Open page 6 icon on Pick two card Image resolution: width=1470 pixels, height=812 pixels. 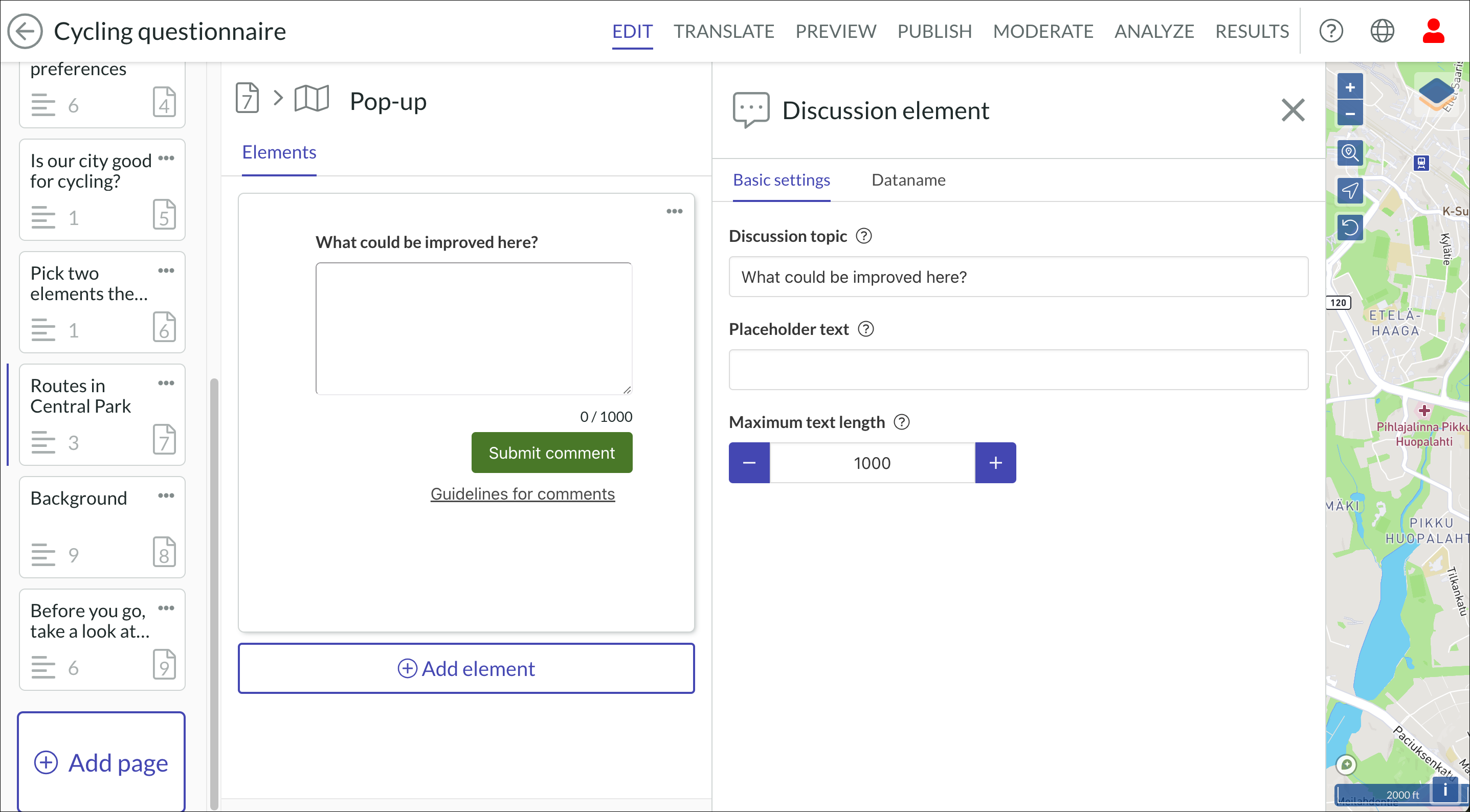pyautogui.click(x=164, y=327)
